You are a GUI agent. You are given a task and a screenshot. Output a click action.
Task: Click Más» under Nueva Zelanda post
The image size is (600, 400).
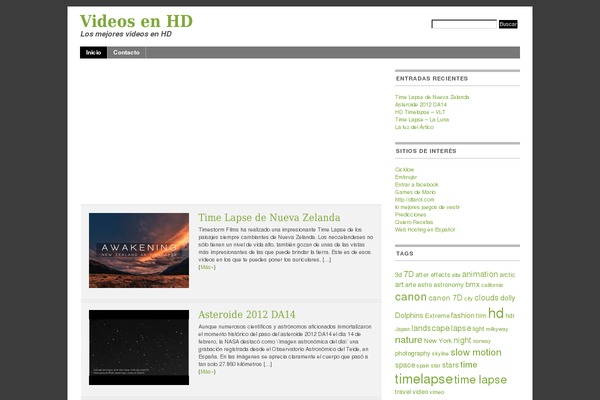coord(207,267)
